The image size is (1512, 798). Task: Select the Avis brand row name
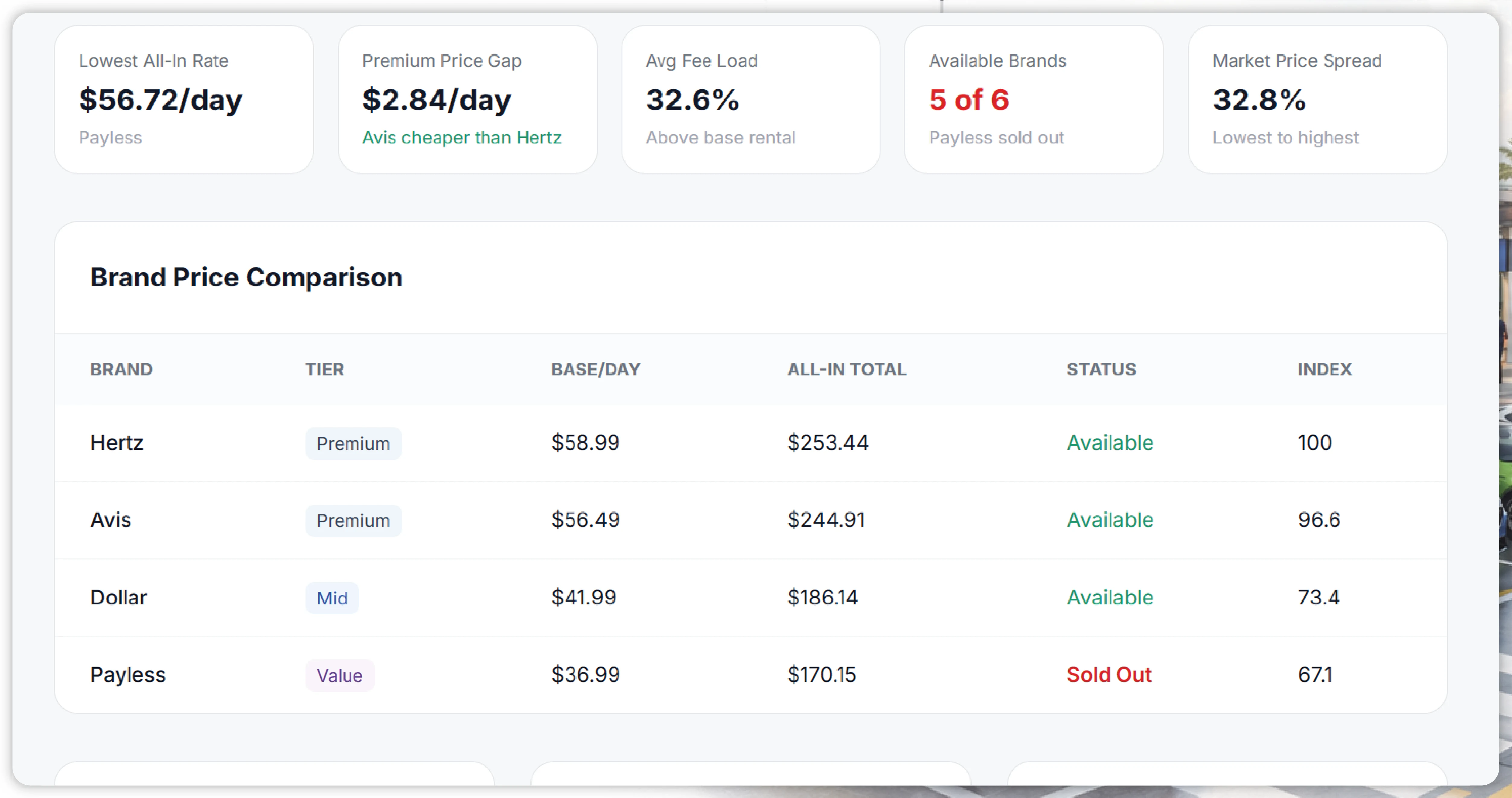(110, 520)
